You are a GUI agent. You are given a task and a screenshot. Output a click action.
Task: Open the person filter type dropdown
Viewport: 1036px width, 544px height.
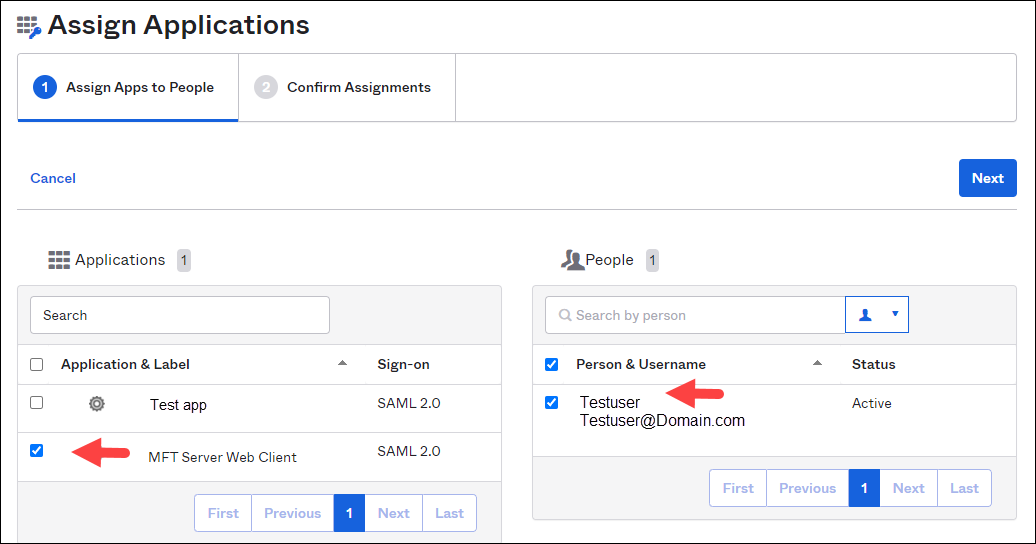(x=877, y=314)
